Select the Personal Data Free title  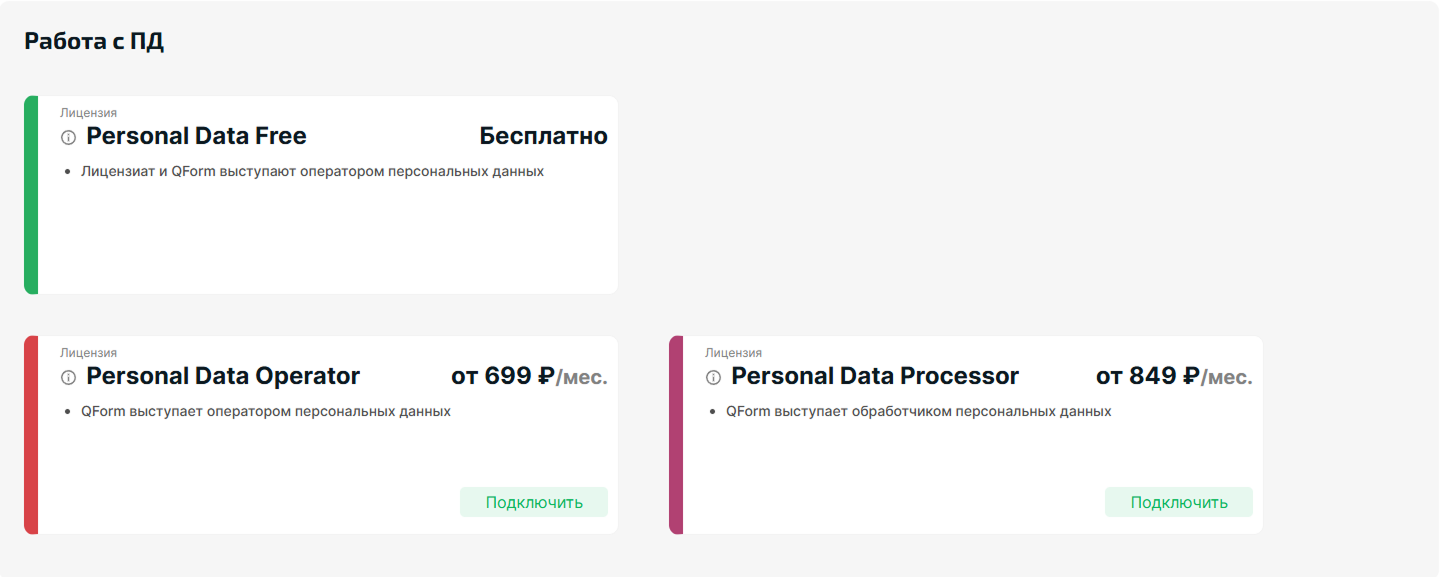197,136
